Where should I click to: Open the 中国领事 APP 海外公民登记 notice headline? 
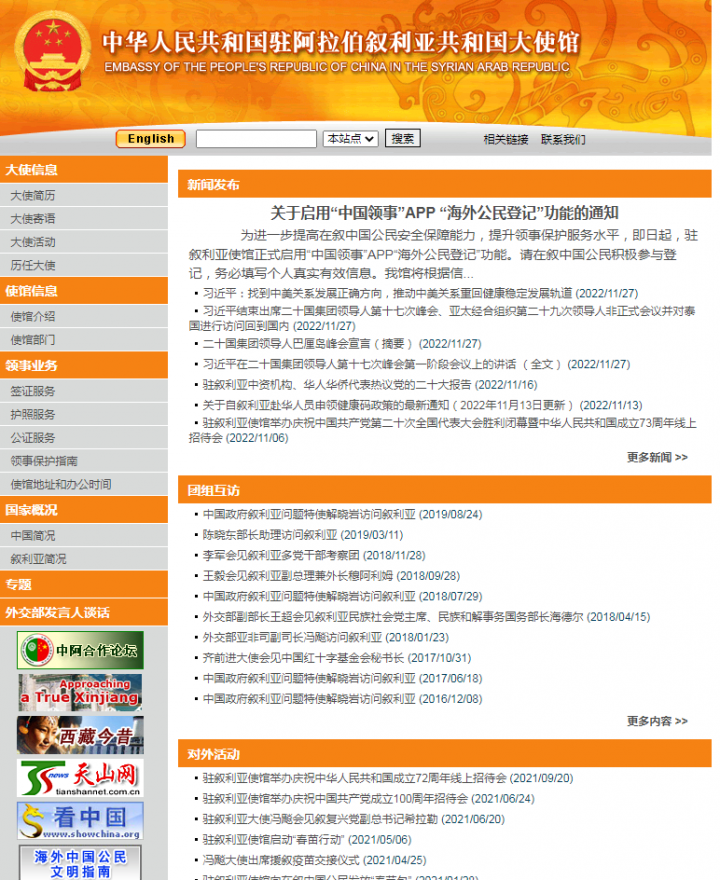point(444,213)
